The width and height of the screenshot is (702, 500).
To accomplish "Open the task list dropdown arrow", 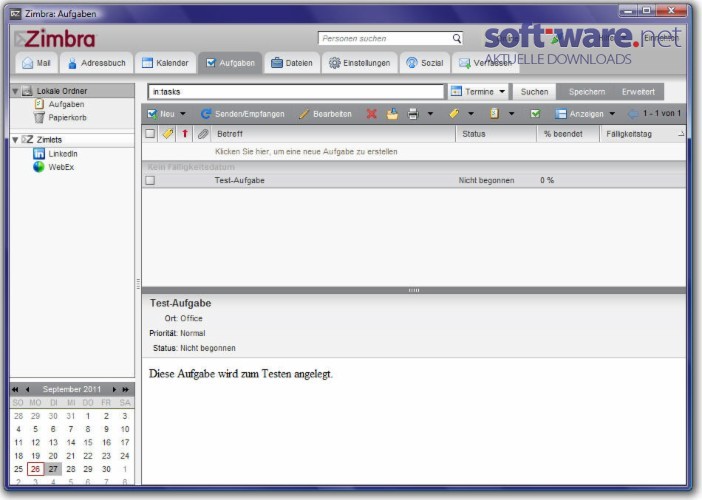I will (x=511, y=114).
